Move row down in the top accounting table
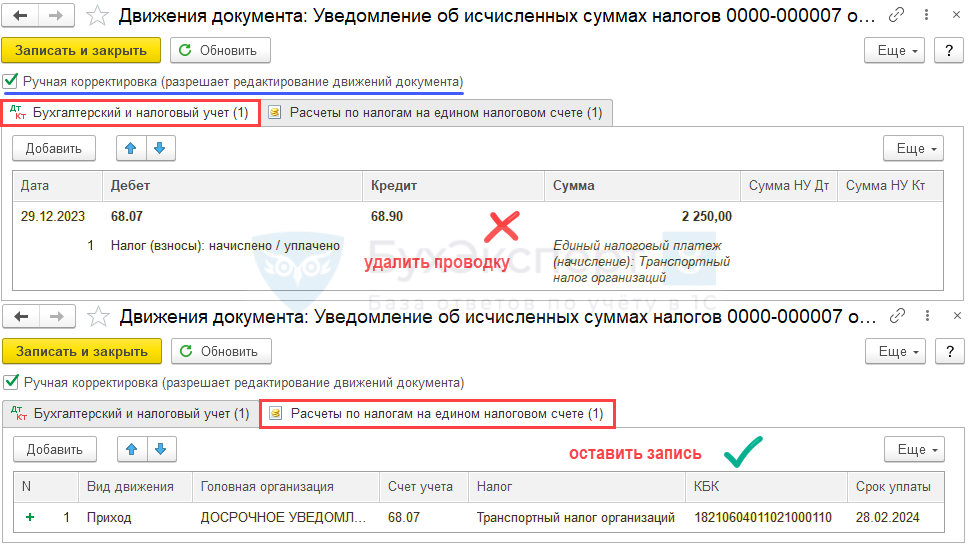Screen dimensions: 969x547 [x=160, y=148]
